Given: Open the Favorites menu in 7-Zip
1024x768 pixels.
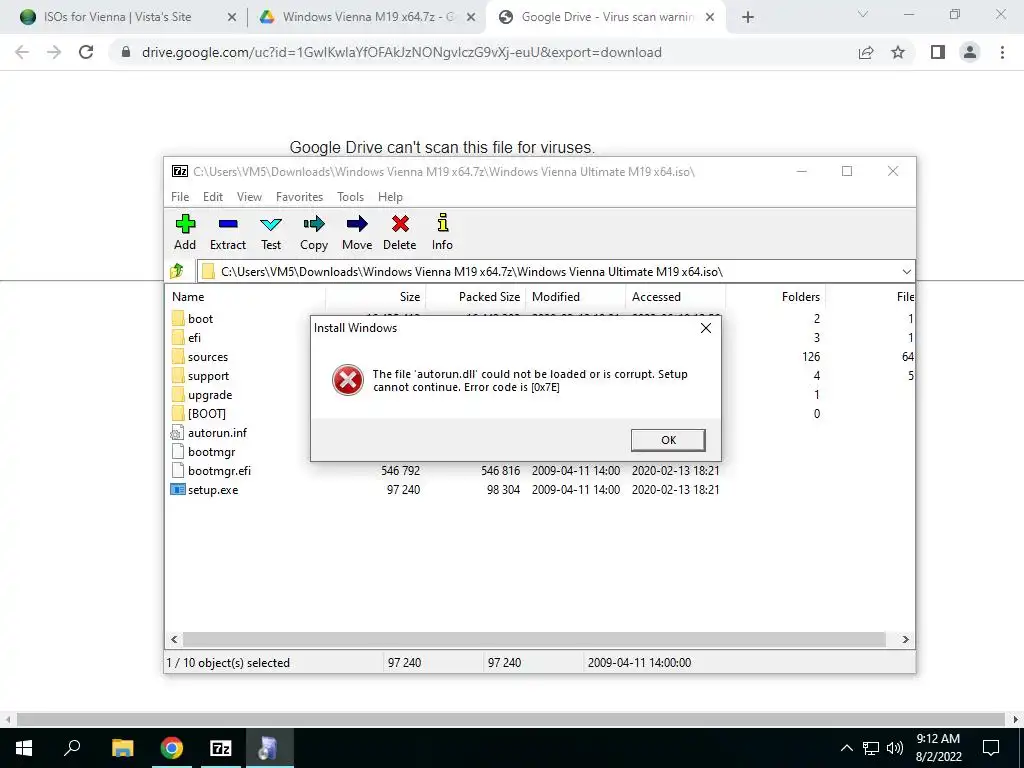Looking at the screenshot, I should [300, 197].
